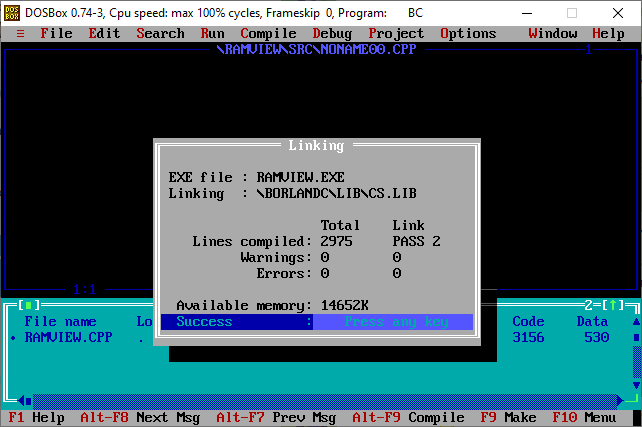Viewport: 642px width, 427px height.
Task: Click the File name column header
Action: click(x=60, y=321)
